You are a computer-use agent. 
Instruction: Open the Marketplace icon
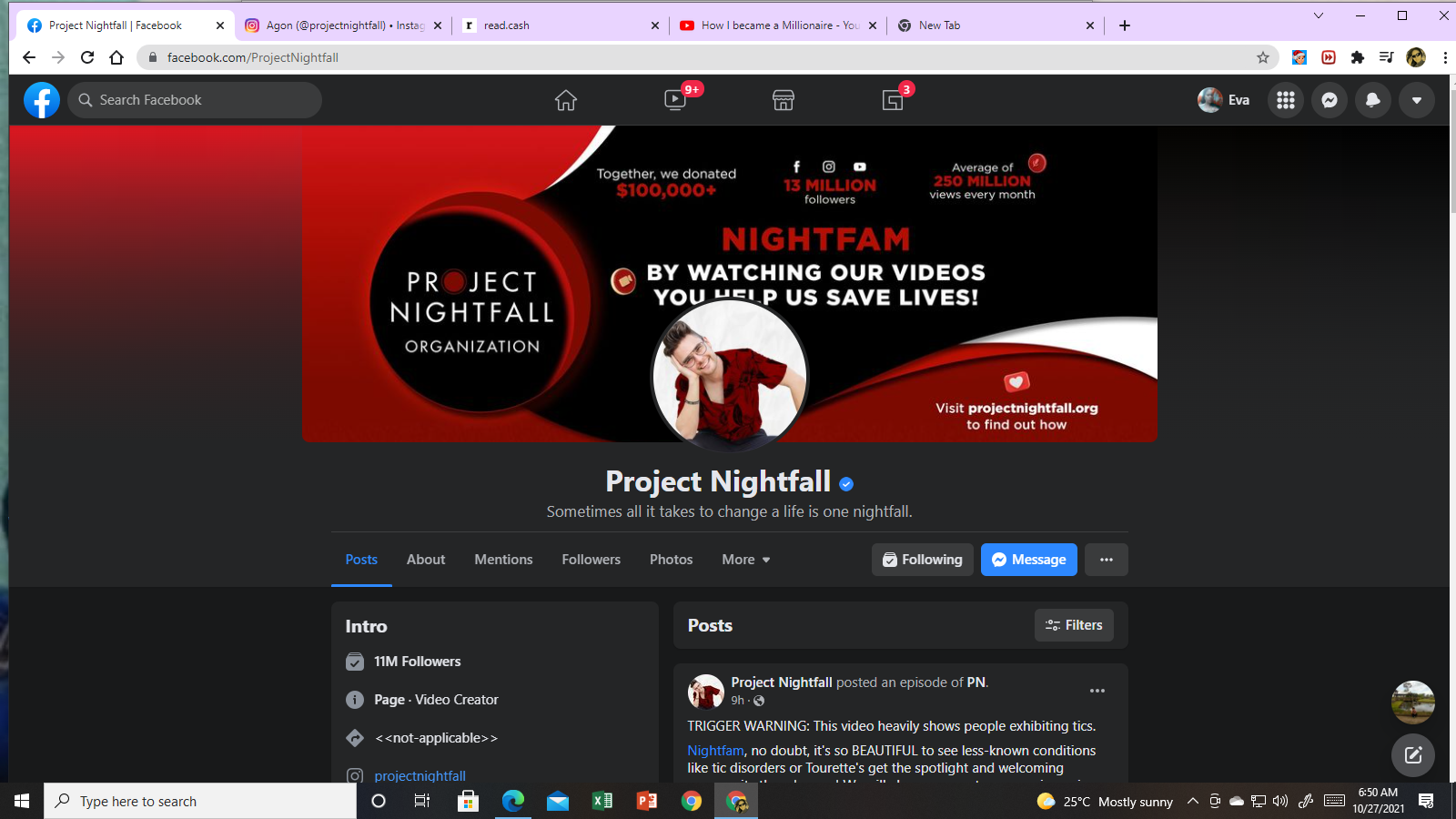click(x=784, y=100)
